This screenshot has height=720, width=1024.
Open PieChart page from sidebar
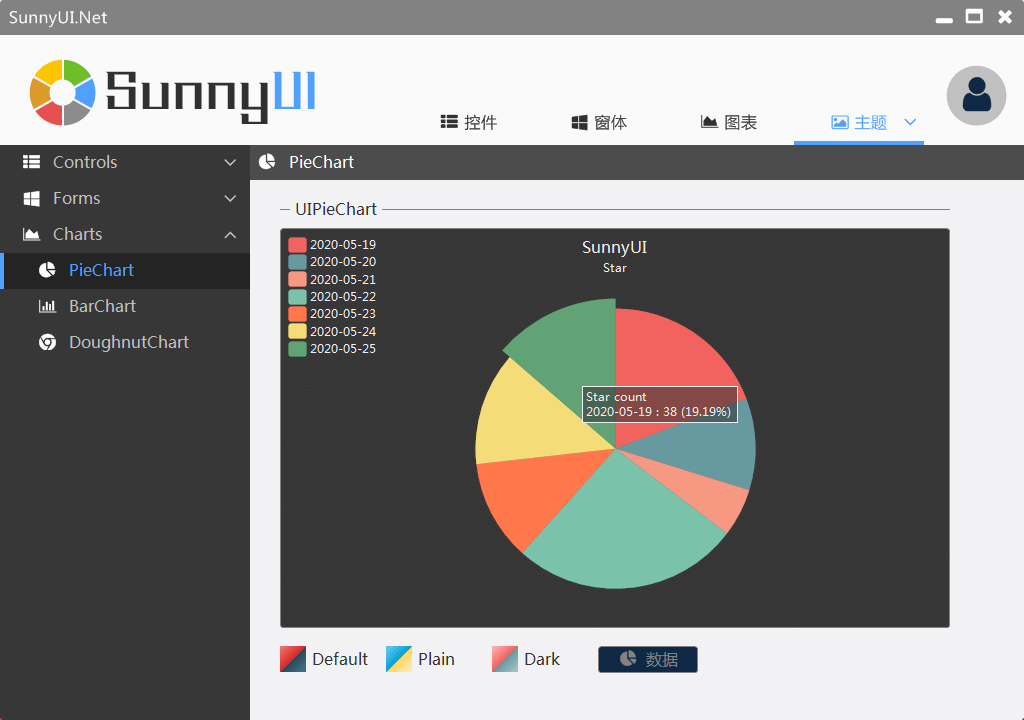[125, 270]
